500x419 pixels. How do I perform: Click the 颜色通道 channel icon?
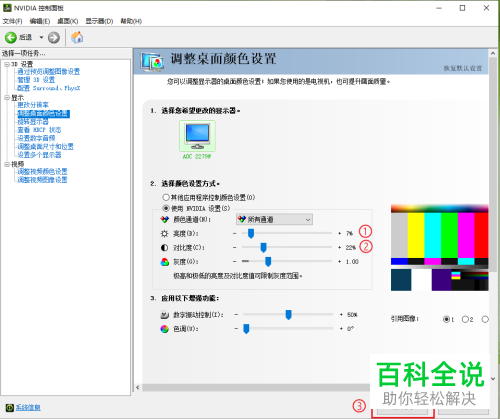(165, 219)
